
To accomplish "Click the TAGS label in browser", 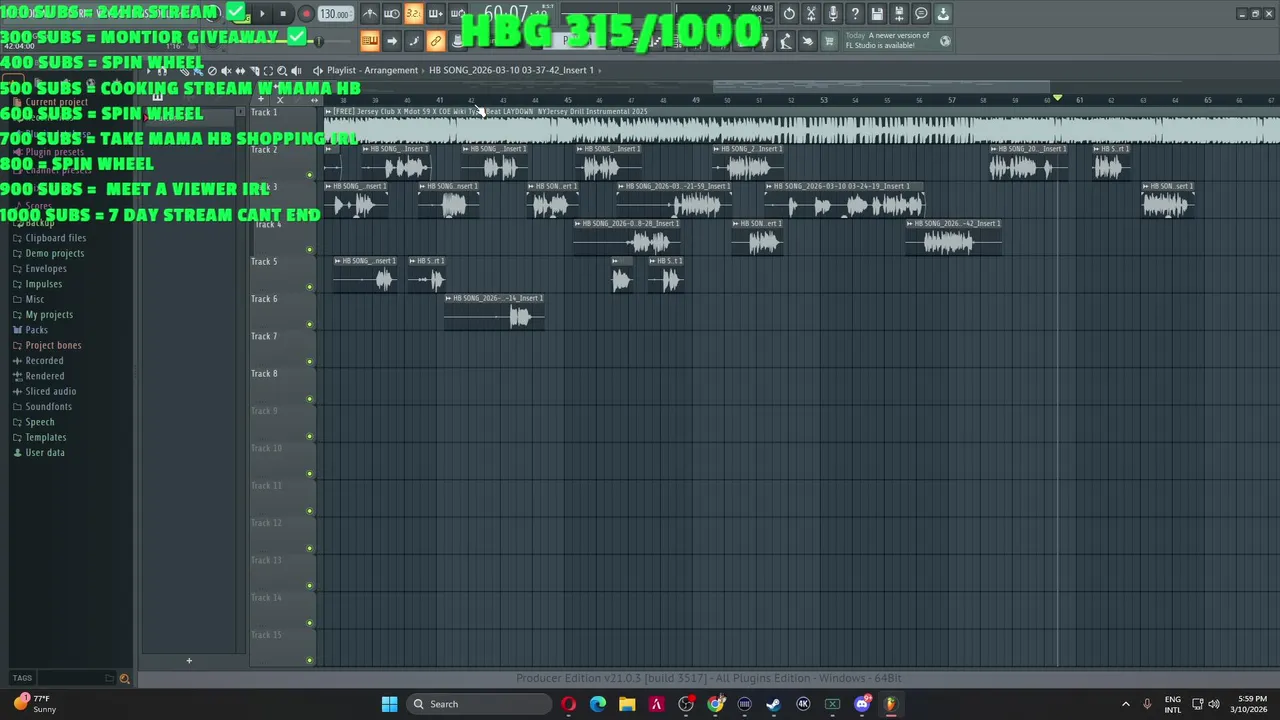I will click(22, 679).
